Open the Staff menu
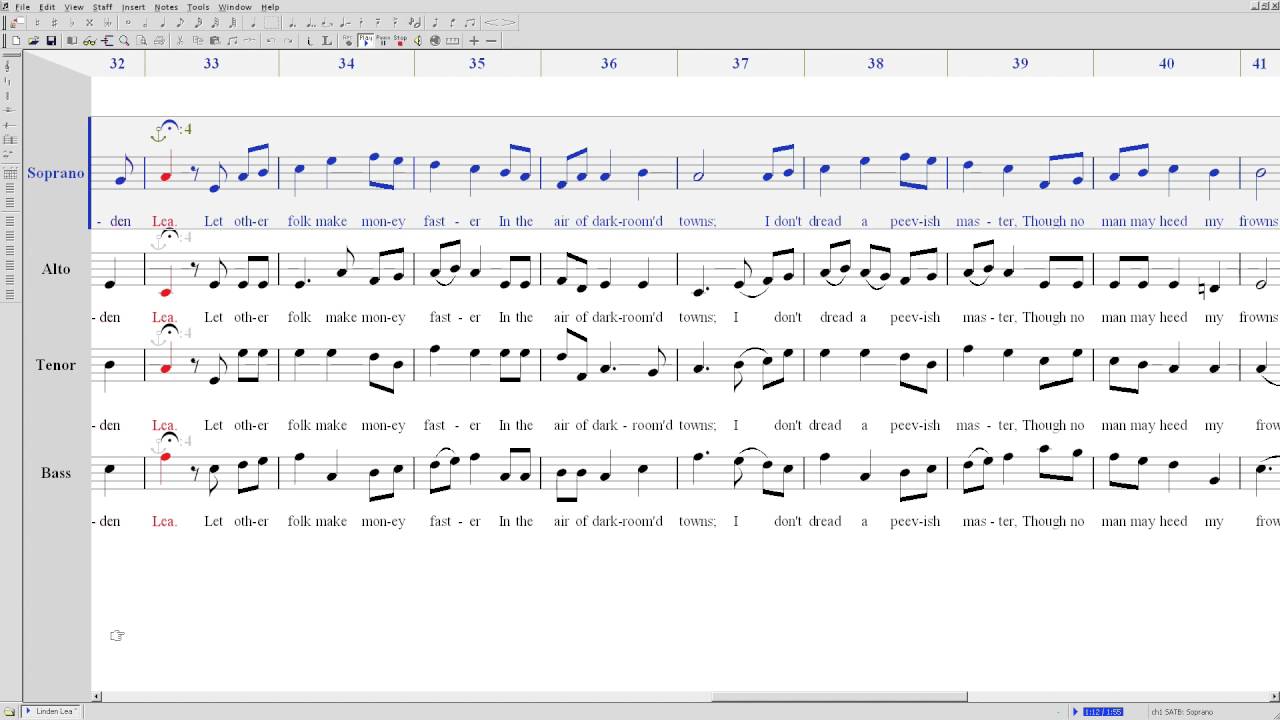This screenshot has width=1280, height=720. (102, 7)
